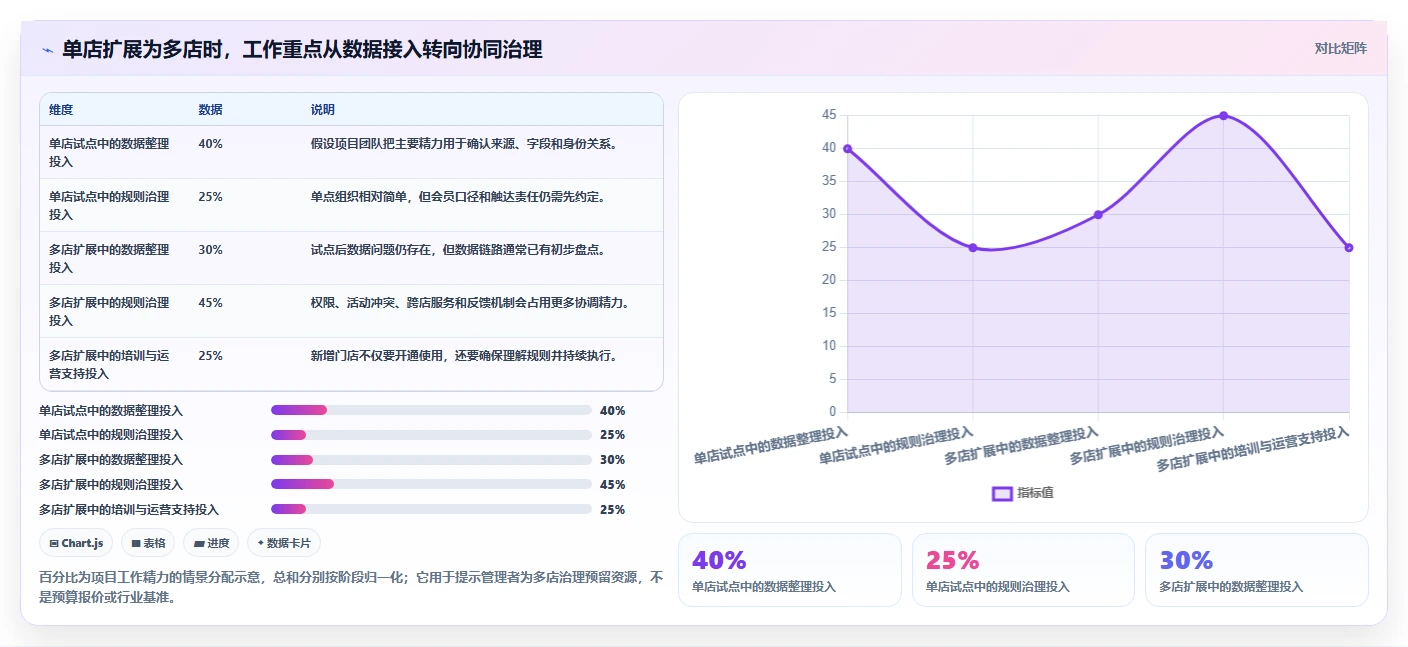This screenshot has width=1408, height=647.
Task: Click the page title 单店扩展为多店时
Action: click(x=302, y=49)
